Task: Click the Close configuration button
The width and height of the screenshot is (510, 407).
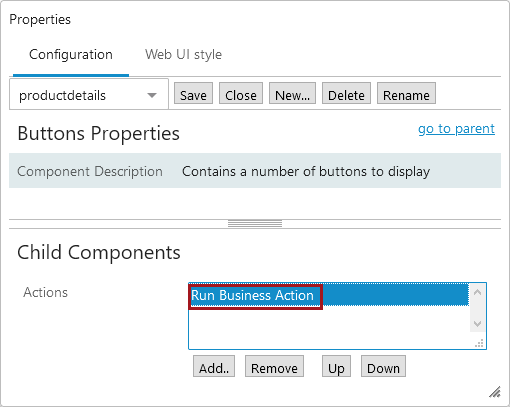Action: click(x=241, y=93)
